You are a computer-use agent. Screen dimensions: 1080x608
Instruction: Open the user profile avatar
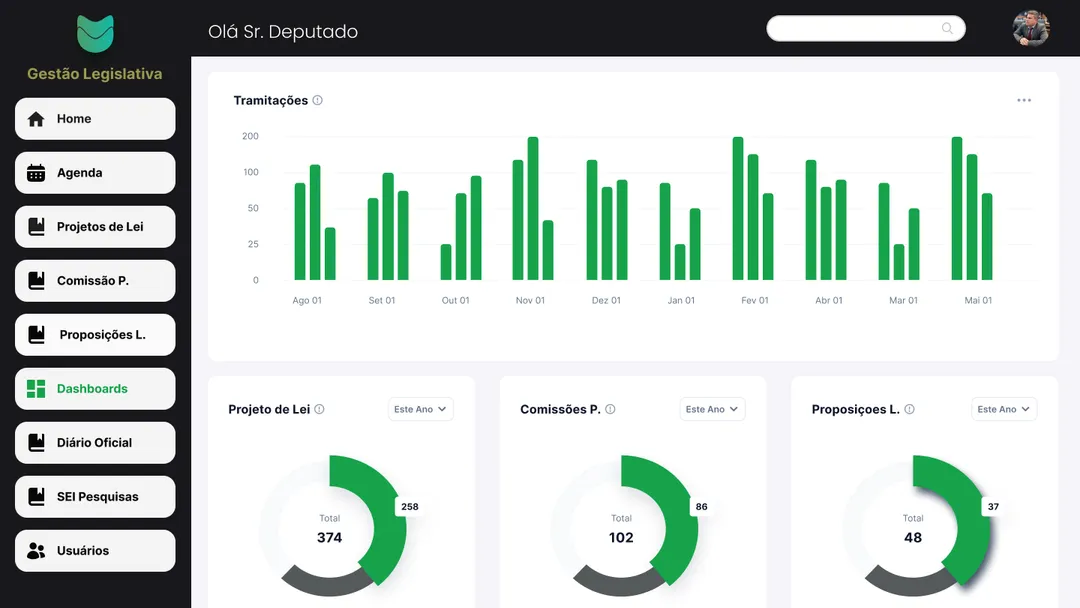point(1030,28)
